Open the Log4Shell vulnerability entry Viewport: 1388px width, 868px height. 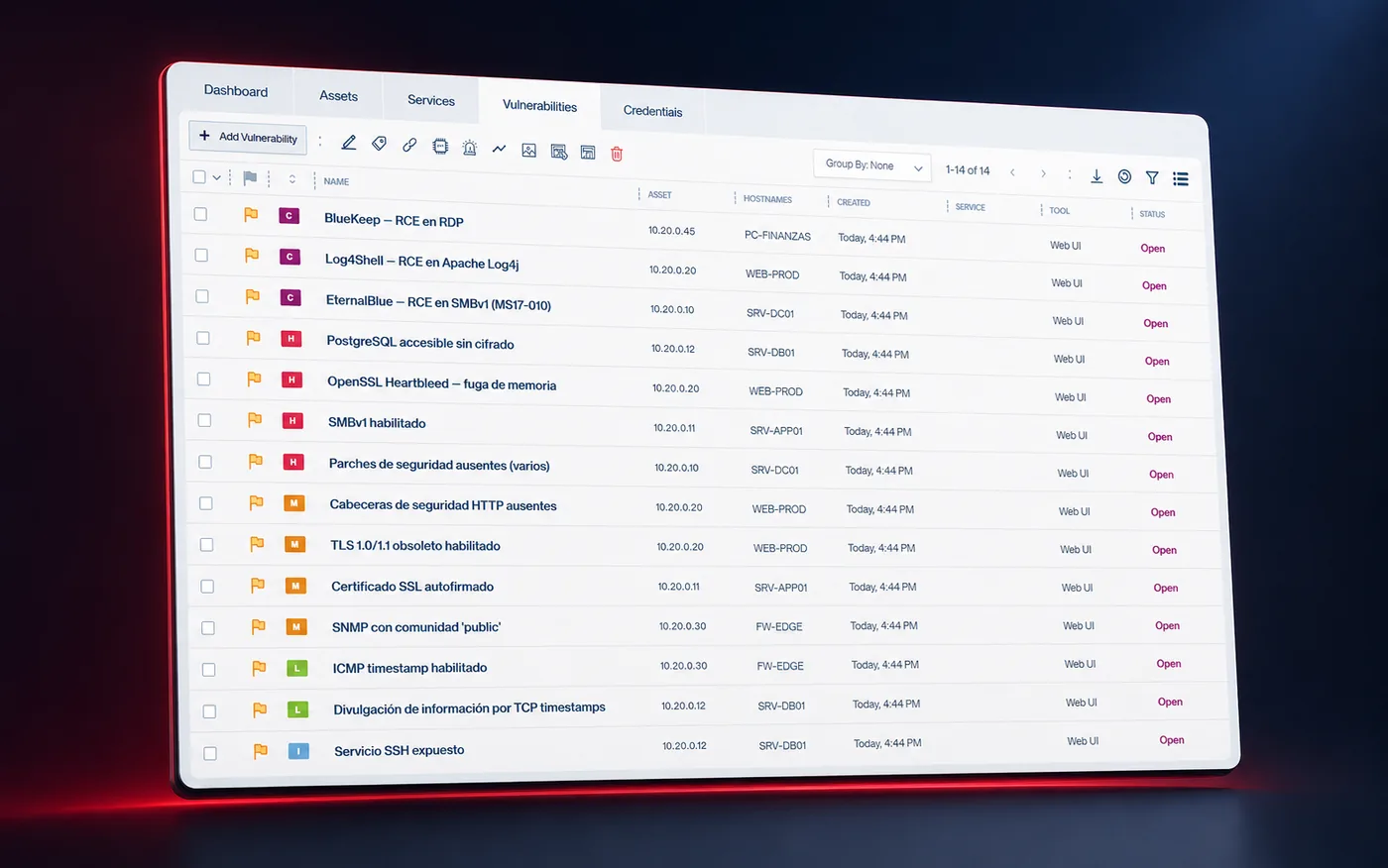click(x=422, y=262)
